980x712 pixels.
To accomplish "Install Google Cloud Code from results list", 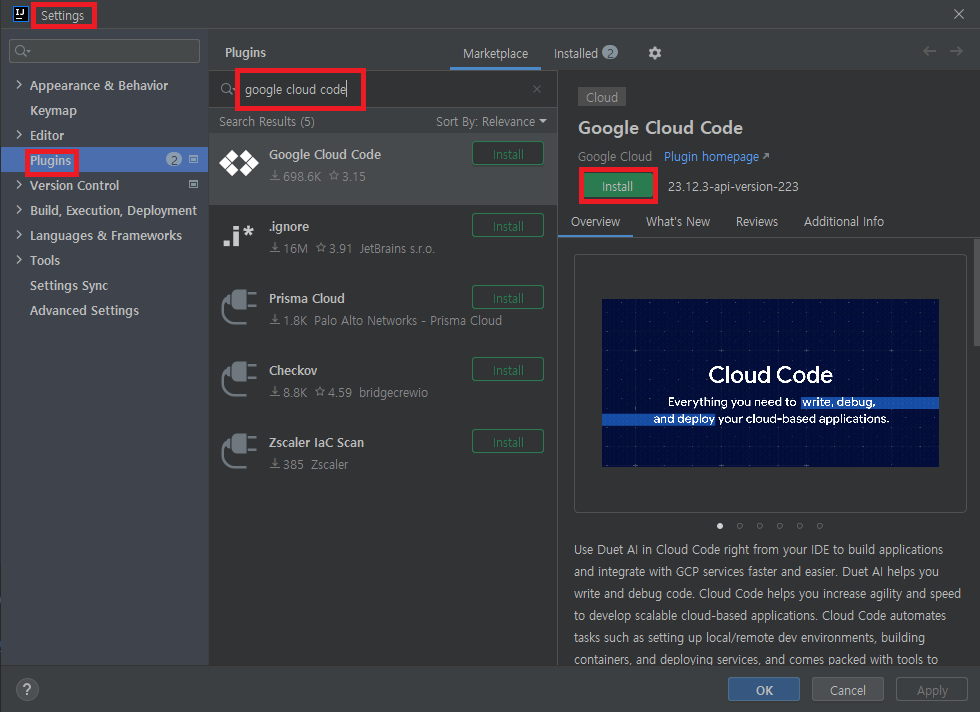I will coord(508,154).
